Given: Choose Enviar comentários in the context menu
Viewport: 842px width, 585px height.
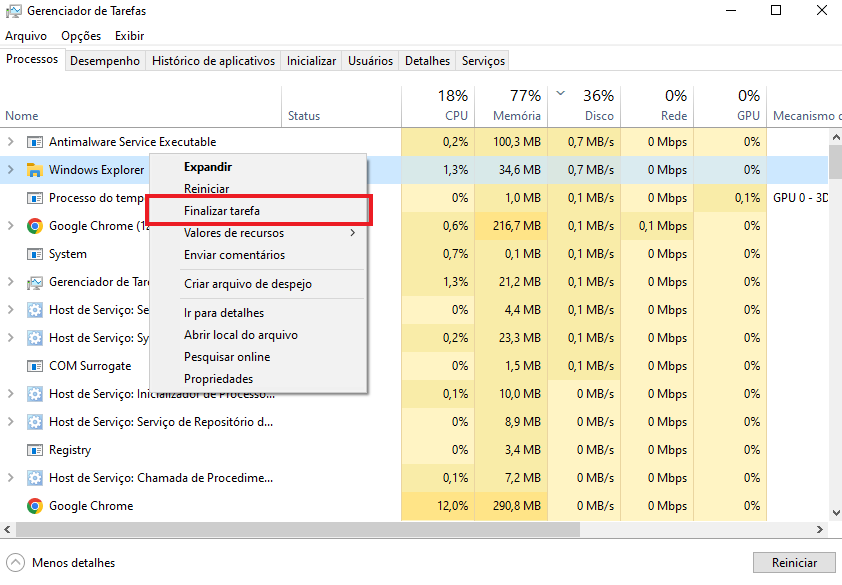Looking at the screenshot, I should [x=258, y=255].
